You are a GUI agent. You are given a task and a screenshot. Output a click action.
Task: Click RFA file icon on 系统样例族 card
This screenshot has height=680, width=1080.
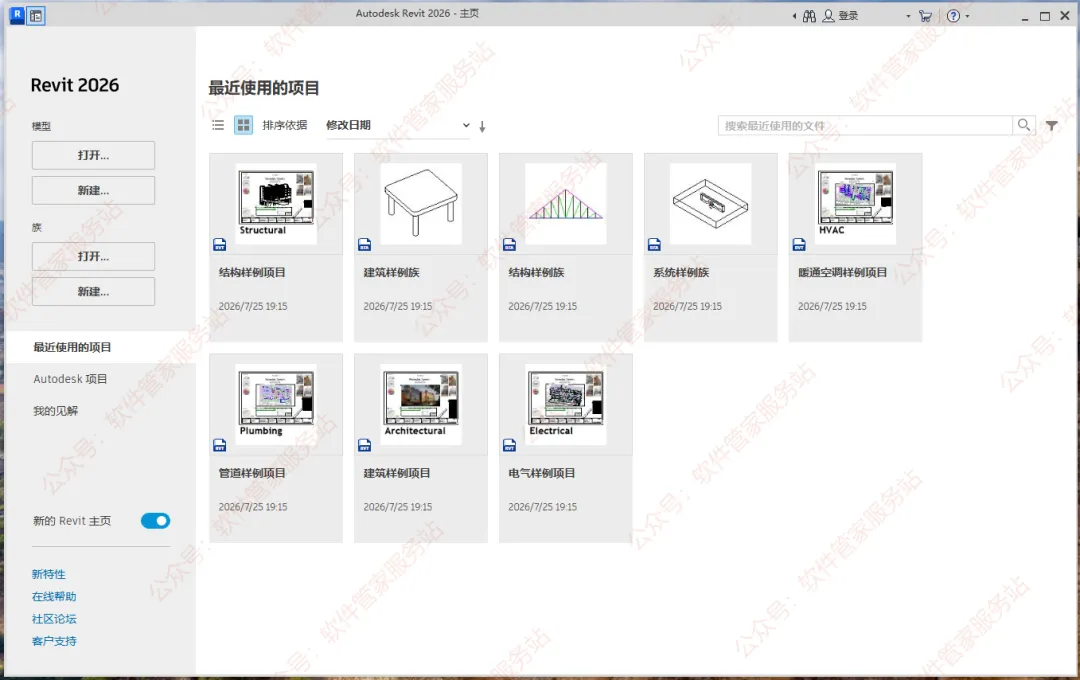654,244
